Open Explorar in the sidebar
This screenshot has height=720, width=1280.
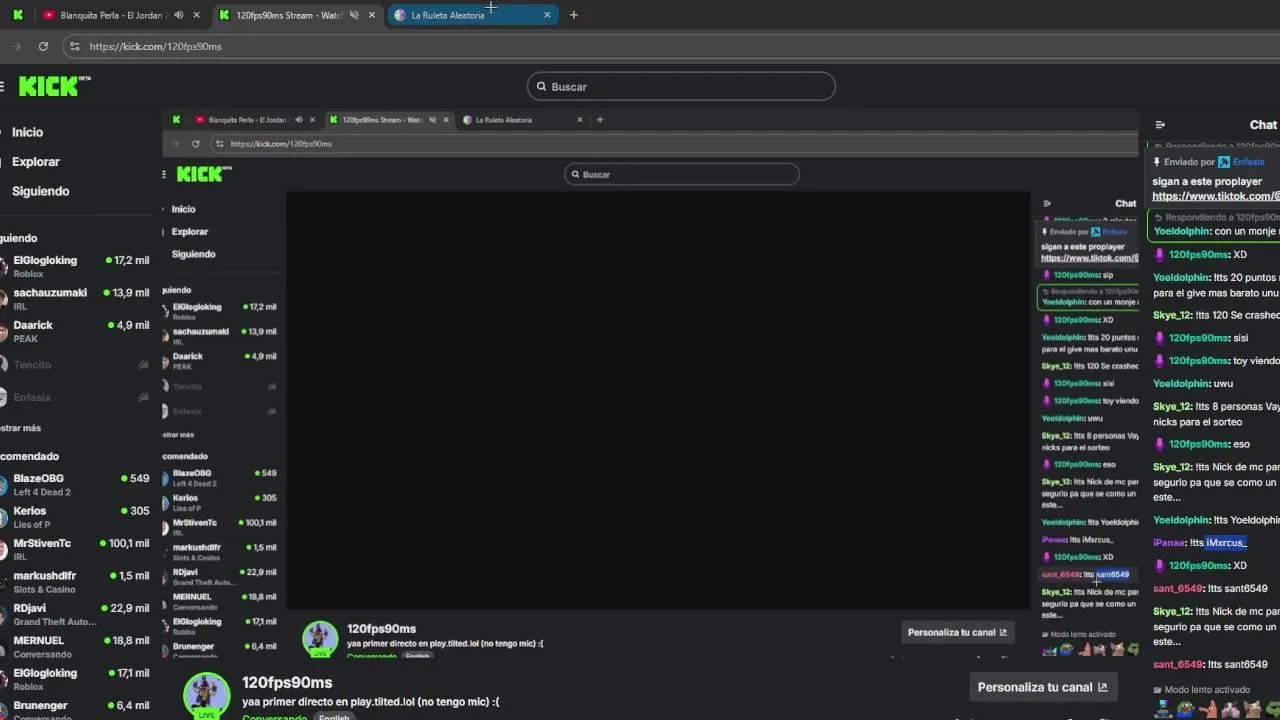coord(36,161)
